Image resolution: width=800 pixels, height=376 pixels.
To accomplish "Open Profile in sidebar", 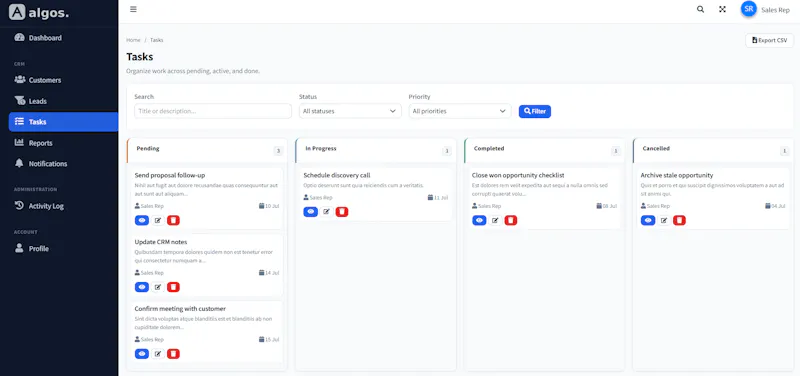I will click(63, 248).
